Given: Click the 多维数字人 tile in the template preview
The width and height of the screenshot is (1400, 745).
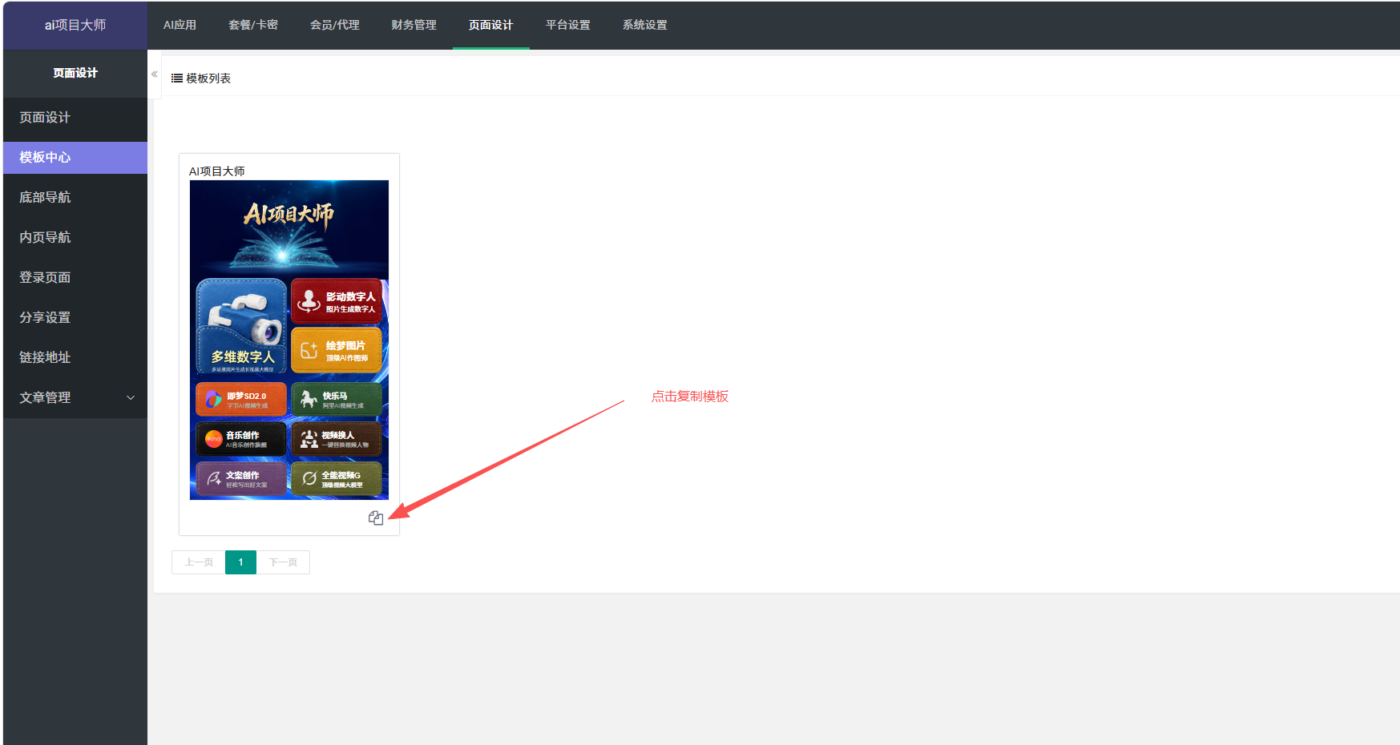Looking at the screenshot, I should tap(242, 327).
